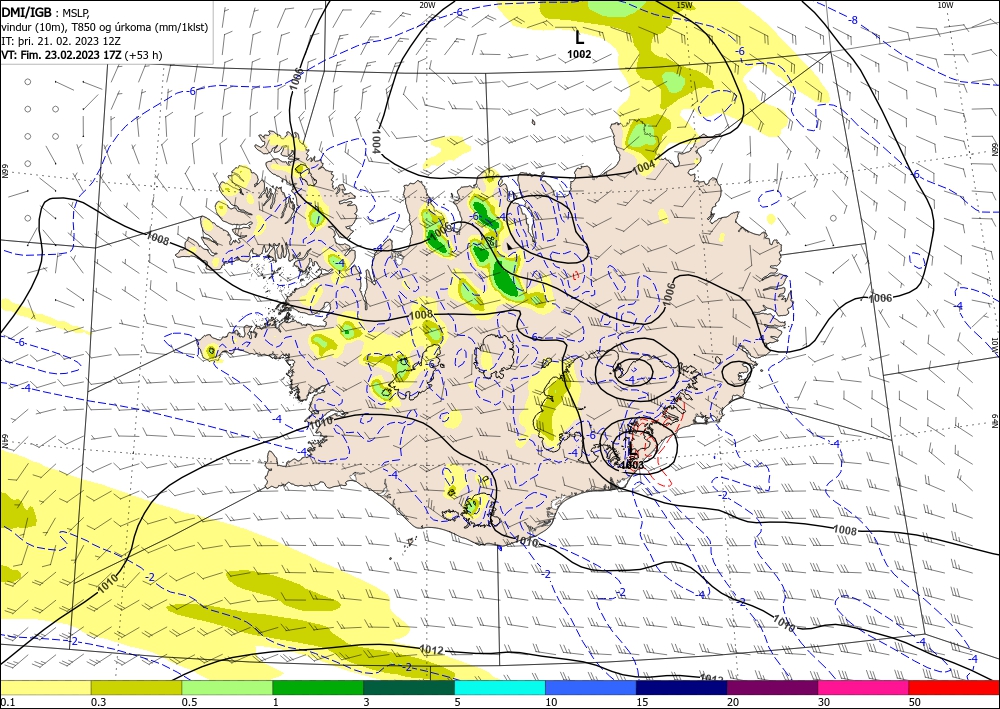Click the '1002' pressure value under L
The height and width of the screenshot is (709, 1000).
(579, 54)
